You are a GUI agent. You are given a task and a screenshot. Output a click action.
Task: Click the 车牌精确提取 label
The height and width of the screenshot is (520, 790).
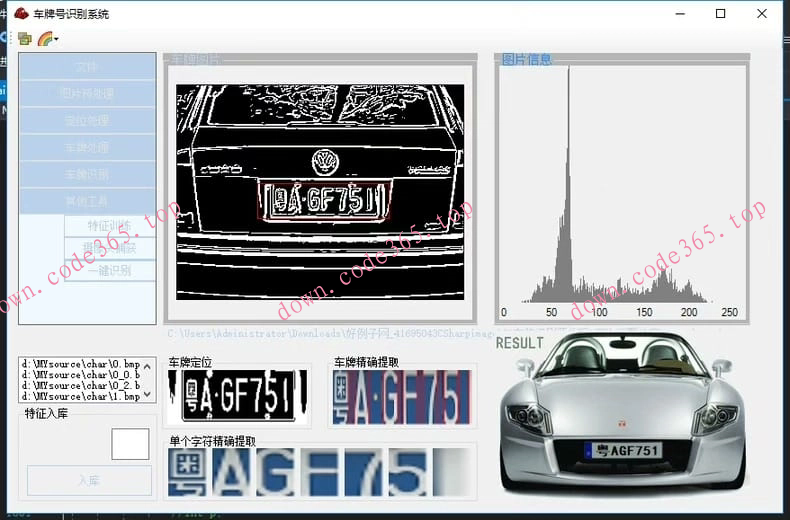coord(366,362)
